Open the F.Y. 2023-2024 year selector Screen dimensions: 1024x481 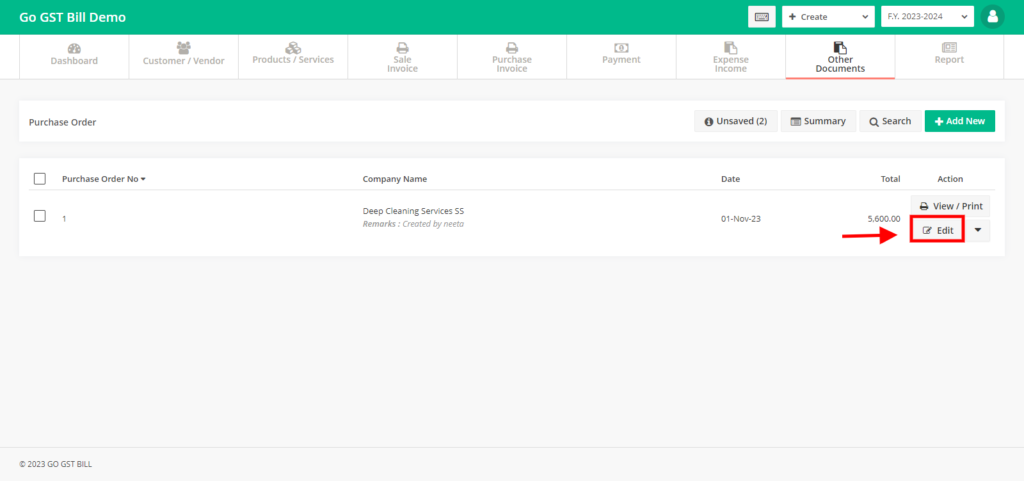(x=926, y=17)
